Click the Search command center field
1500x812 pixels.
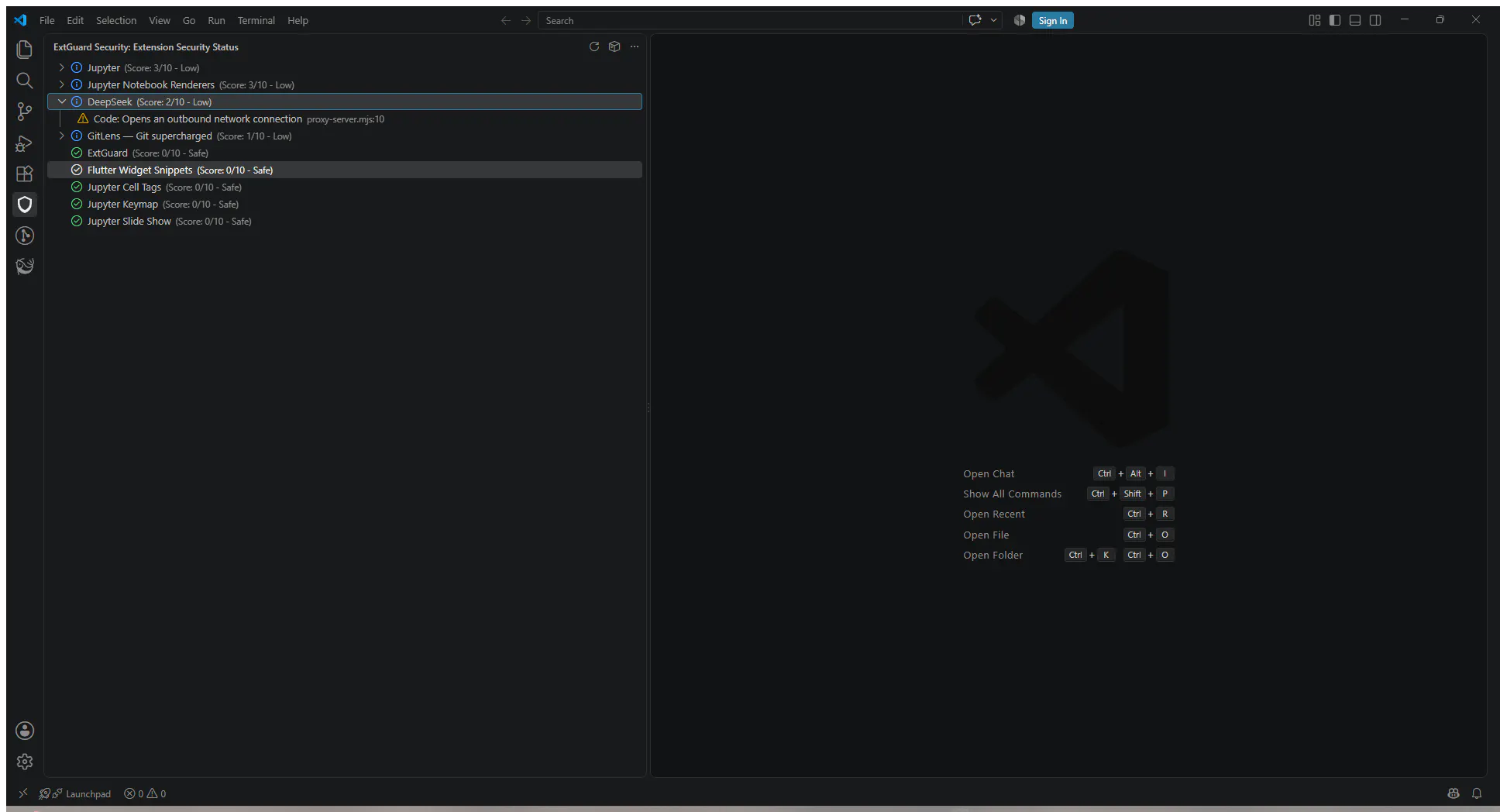[x=750, y=20]
